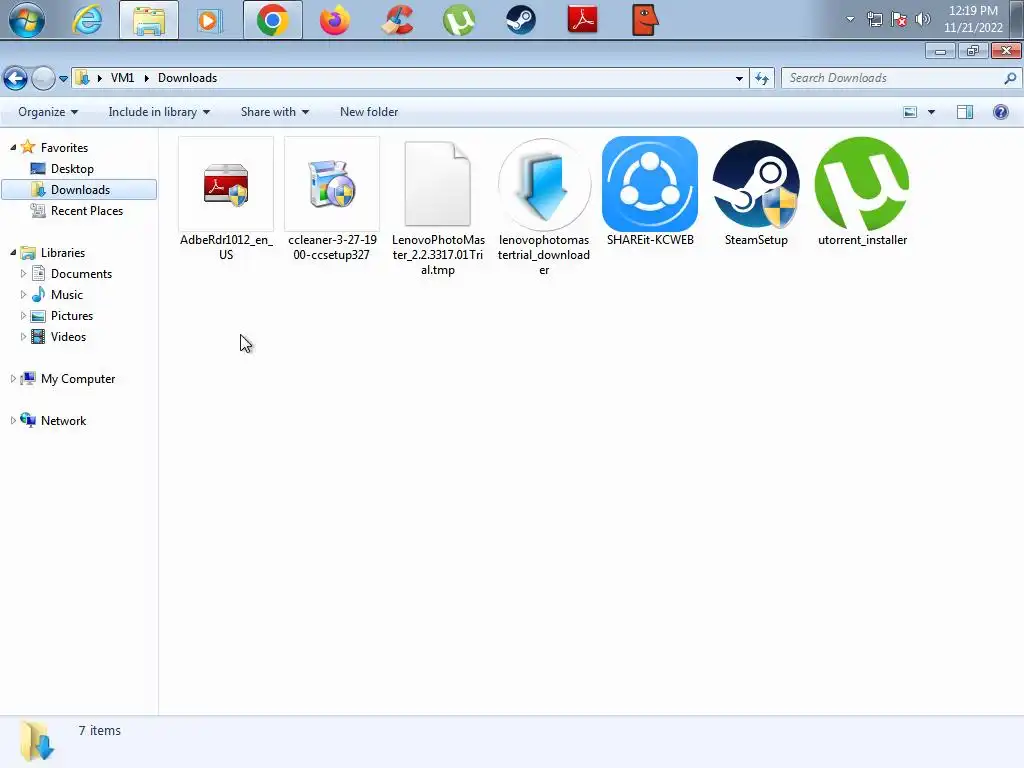The image size is (1024, 768).
Task: Select Desktop under Favorites
Action: coord(72,168)
